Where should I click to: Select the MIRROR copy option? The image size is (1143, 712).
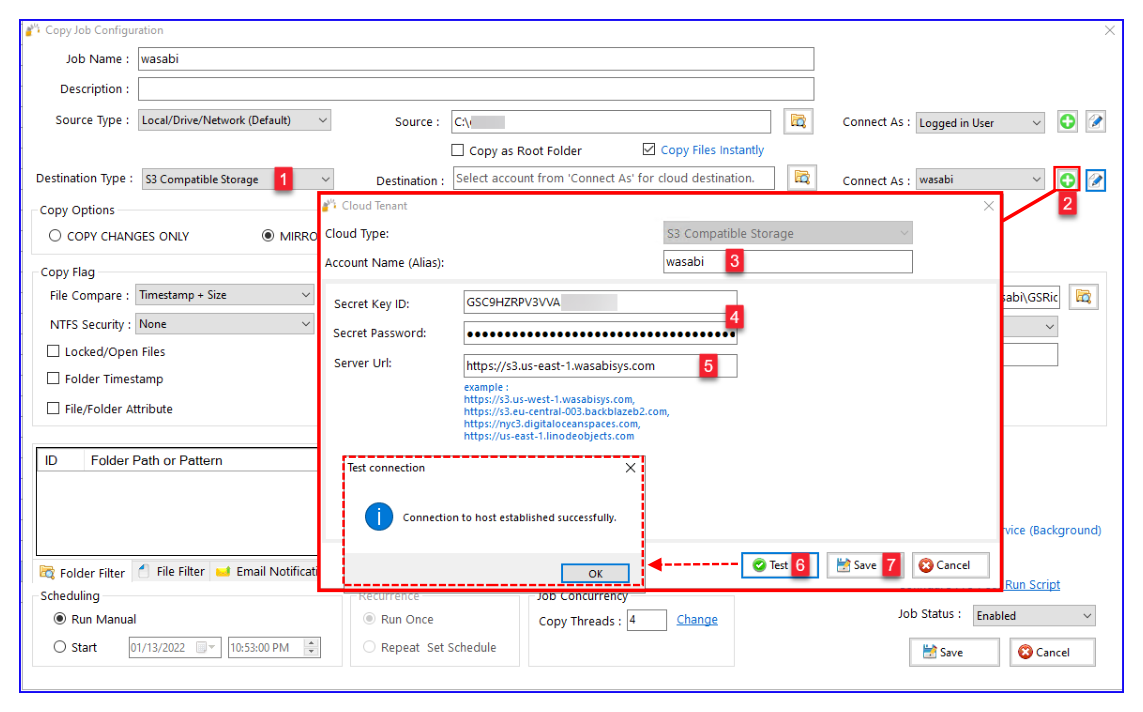click(268, 235)
